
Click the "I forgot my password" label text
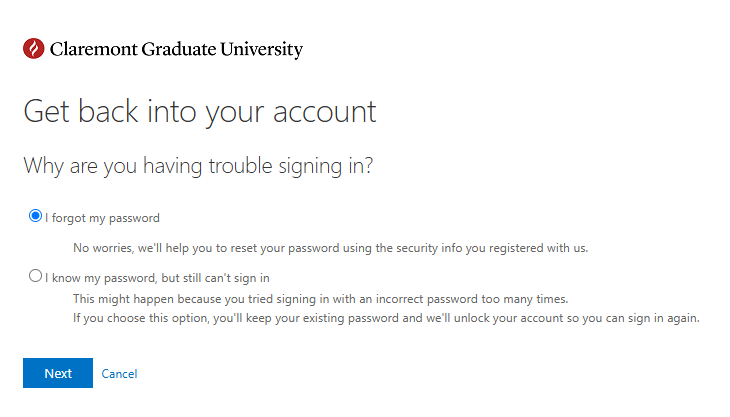(x=102, y=218)
